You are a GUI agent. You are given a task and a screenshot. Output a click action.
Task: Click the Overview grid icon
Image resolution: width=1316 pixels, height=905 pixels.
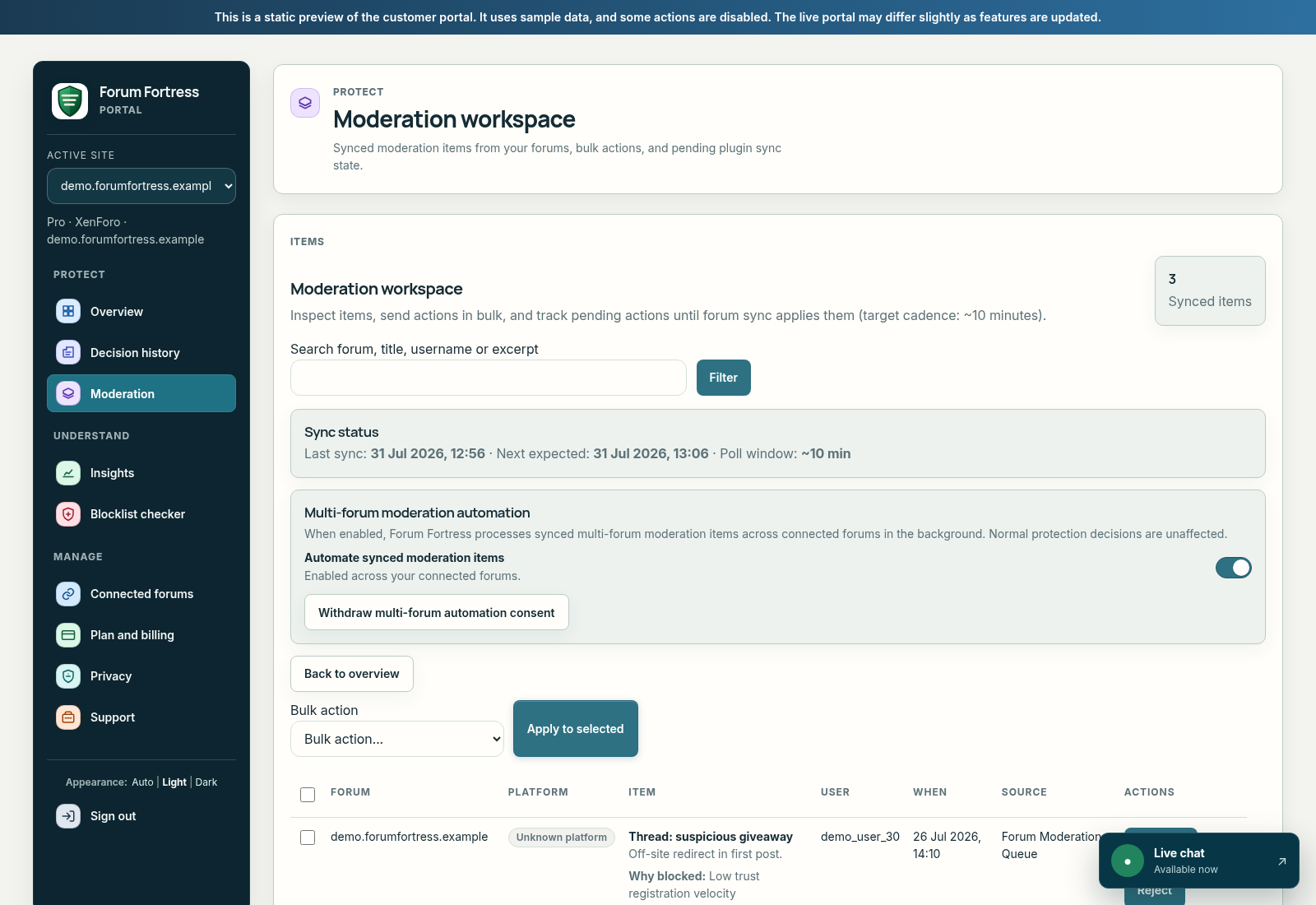tap(68, 311)
